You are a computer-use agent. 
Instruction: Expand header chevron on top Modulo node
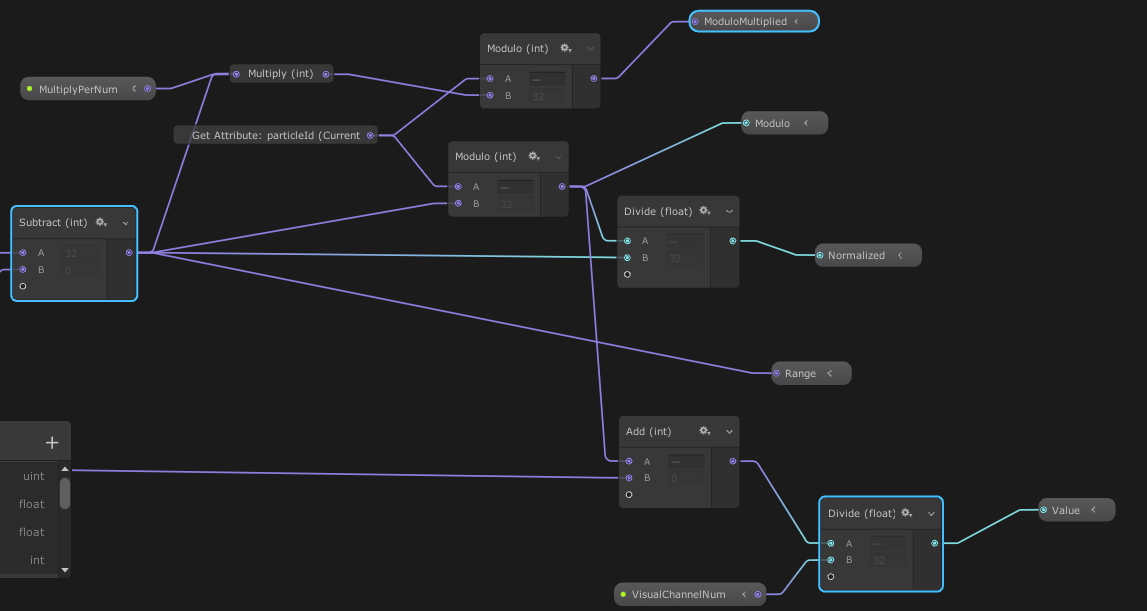point(589,48)
